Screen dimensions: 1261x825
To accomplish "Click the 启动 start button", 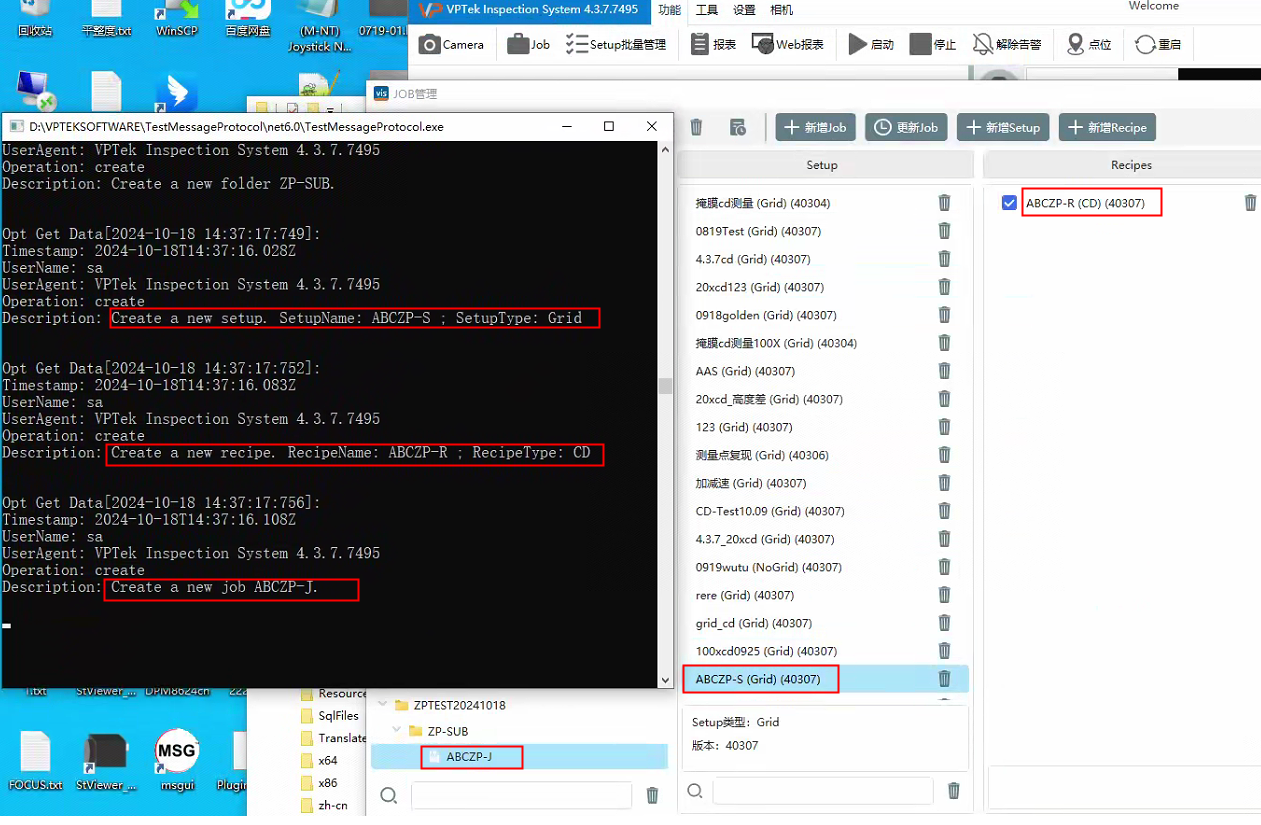I will coord(871,44).
